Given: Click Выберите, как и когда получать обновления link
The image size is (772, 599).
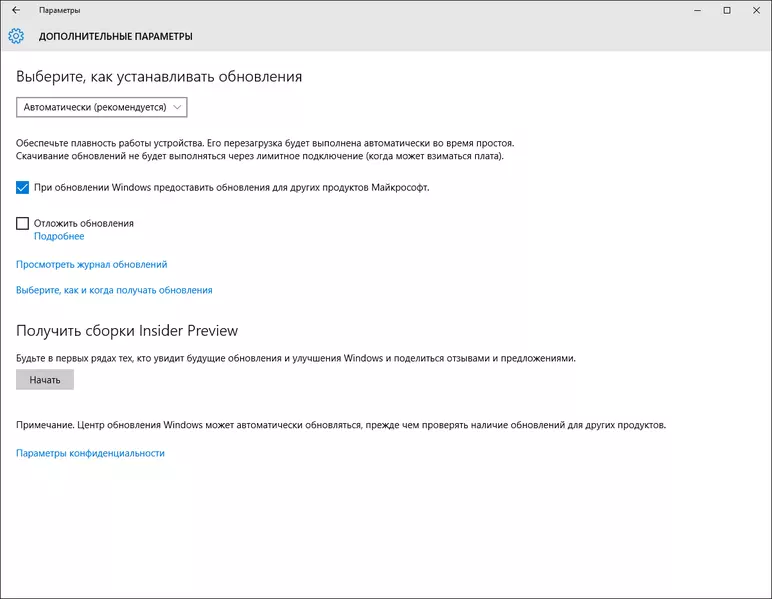Looking at the screenshot, I should (x=114, y=290).
